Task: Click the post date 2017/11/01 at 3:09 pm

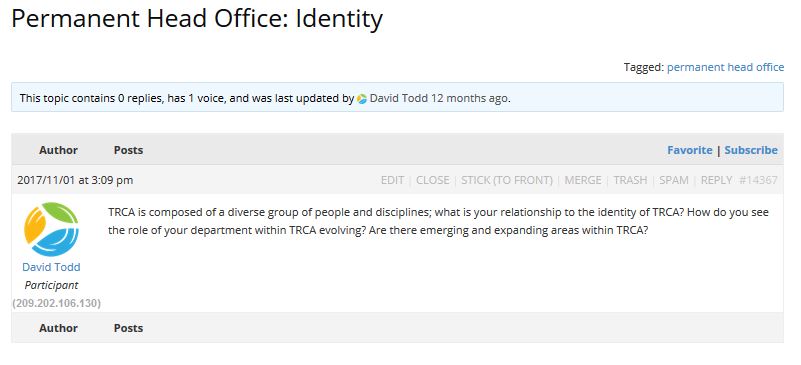Action: coord(75,180)
